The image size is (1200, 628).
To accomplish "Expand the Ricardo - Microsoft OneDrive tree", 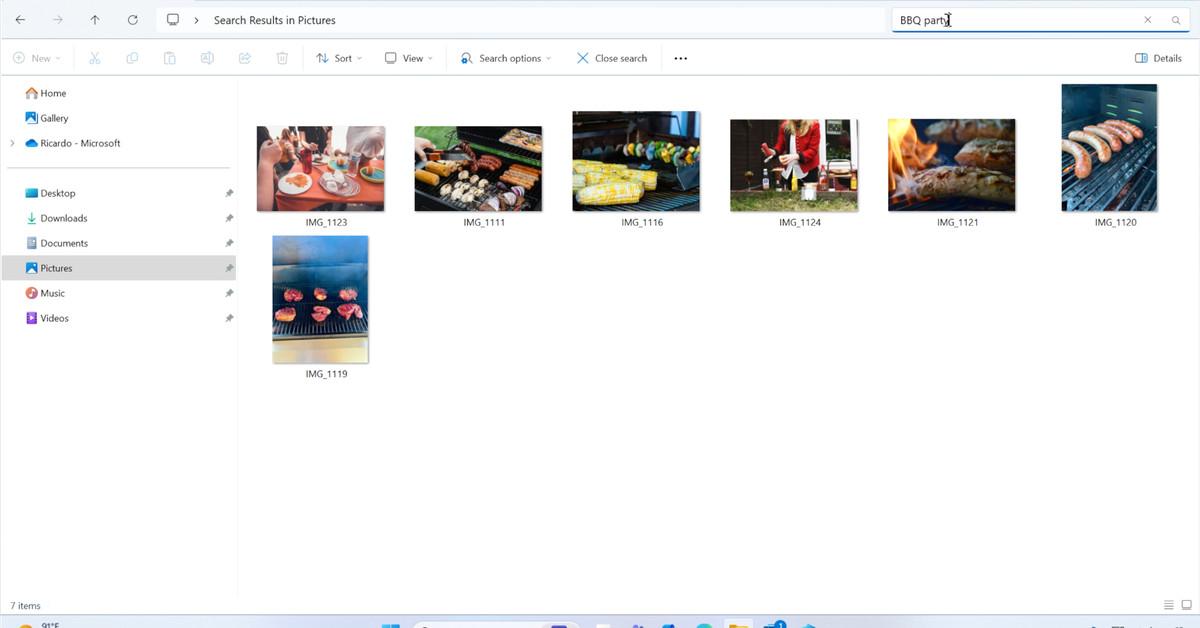I will [12, 143].
